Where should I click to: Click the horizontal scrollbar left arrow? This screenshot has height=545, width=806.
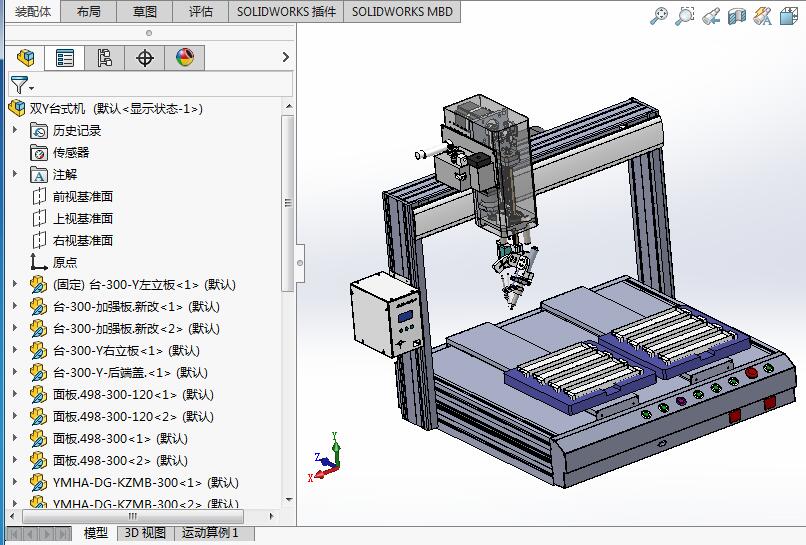pos(12,516)
